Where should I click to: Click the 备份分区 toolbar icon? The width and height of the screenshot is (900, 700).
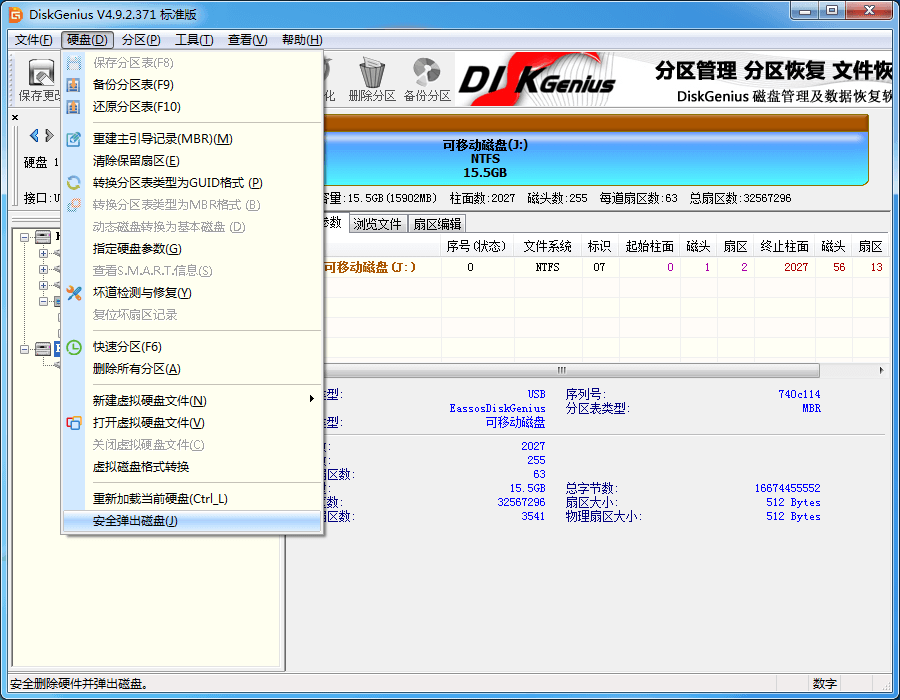[426, 73]
